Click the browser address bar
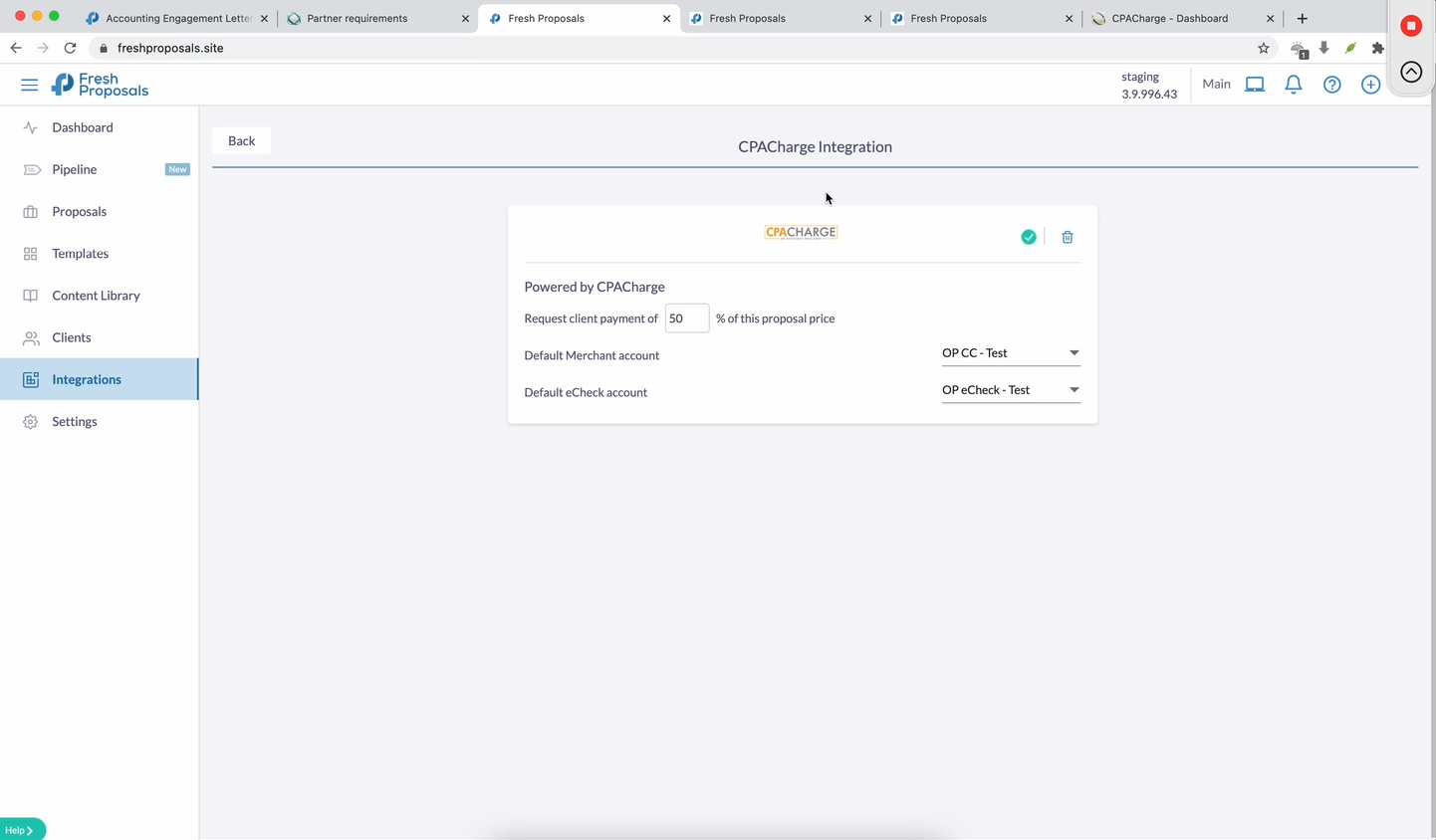The image size is (1436, 840). [681, 48]
